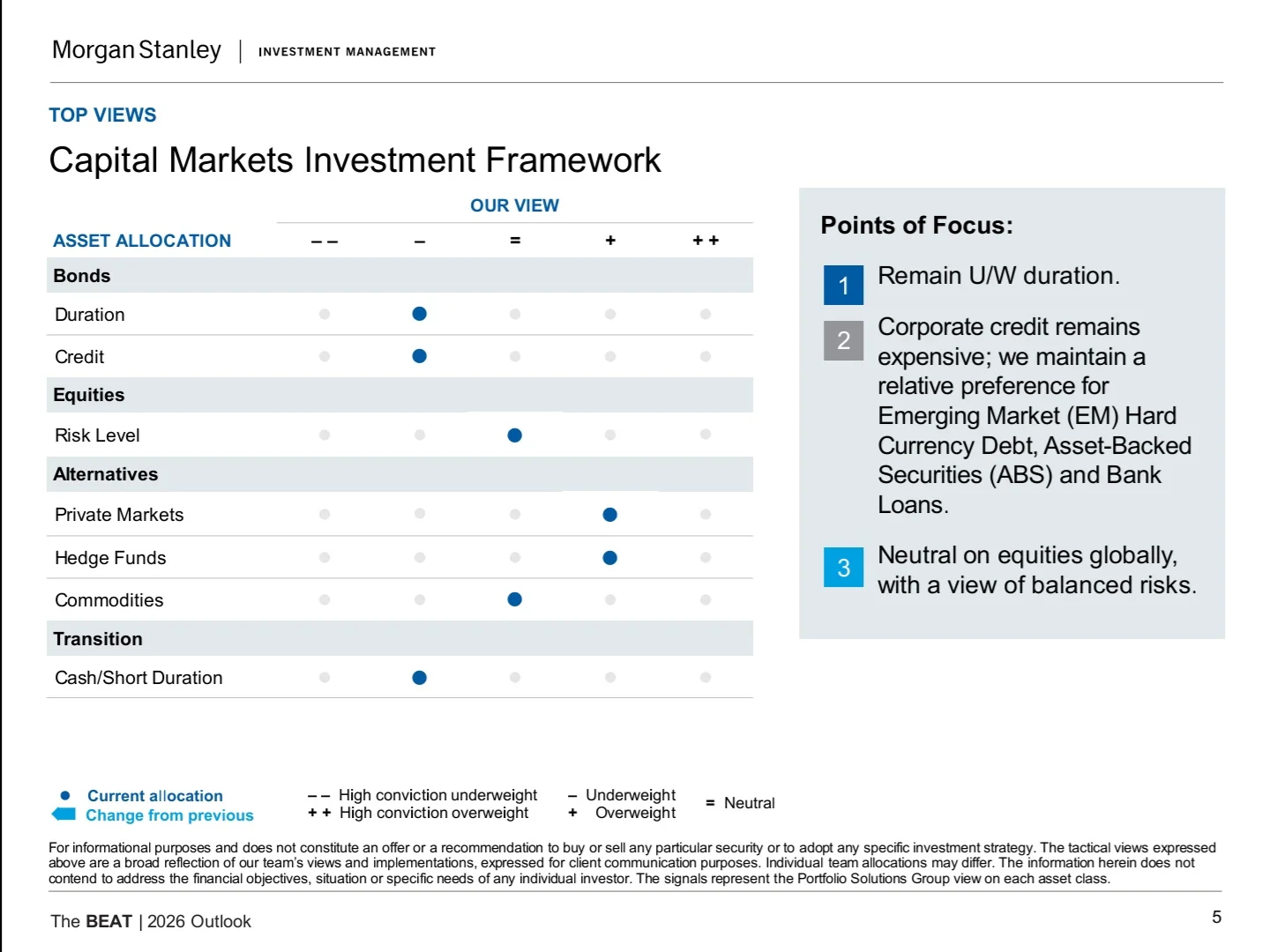Viewport: 1262px width, 952px height.
Task: Click the gray number 2 badge
Action: pyautogui.click(x=843, y=340)
